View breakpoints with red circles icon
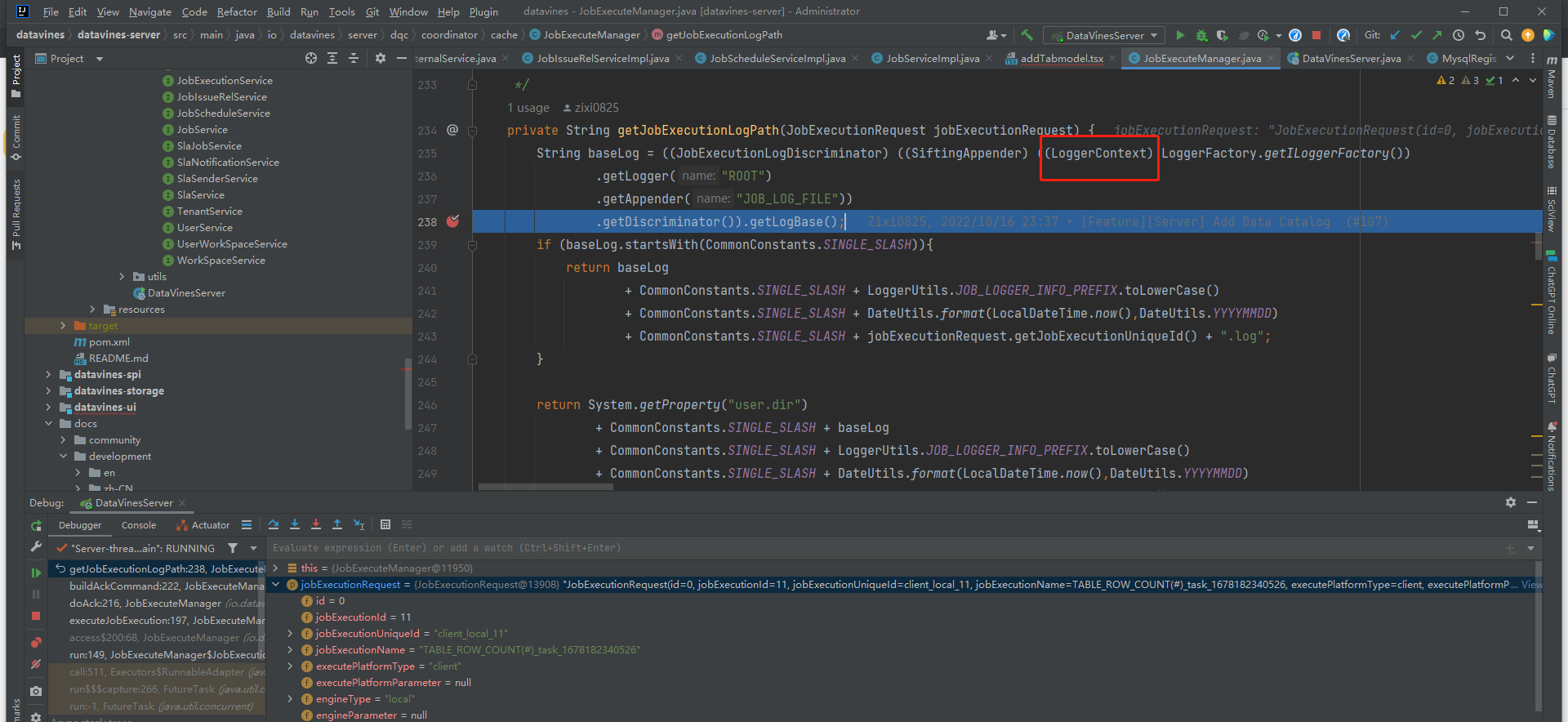The image size is (1568, 722). [36, 643]
